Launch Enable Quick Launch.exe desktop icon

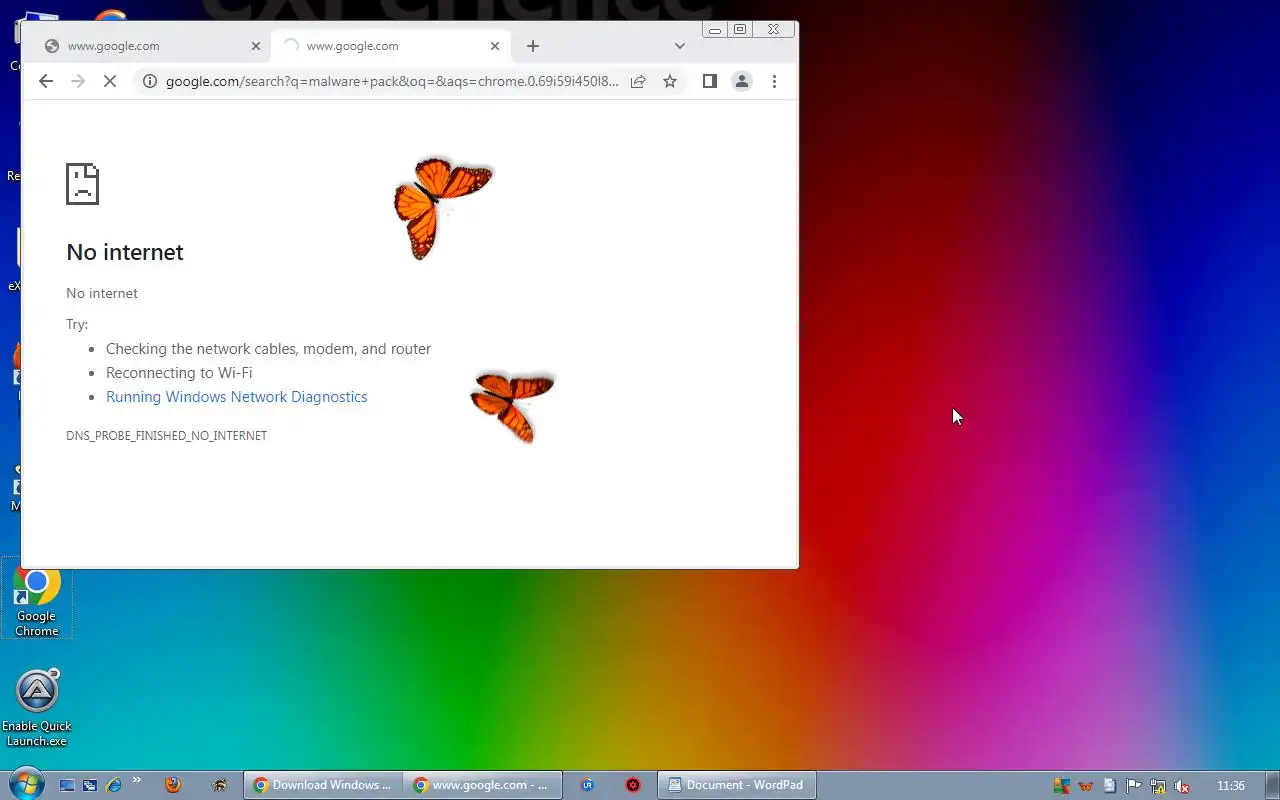[x=37, y=708]
